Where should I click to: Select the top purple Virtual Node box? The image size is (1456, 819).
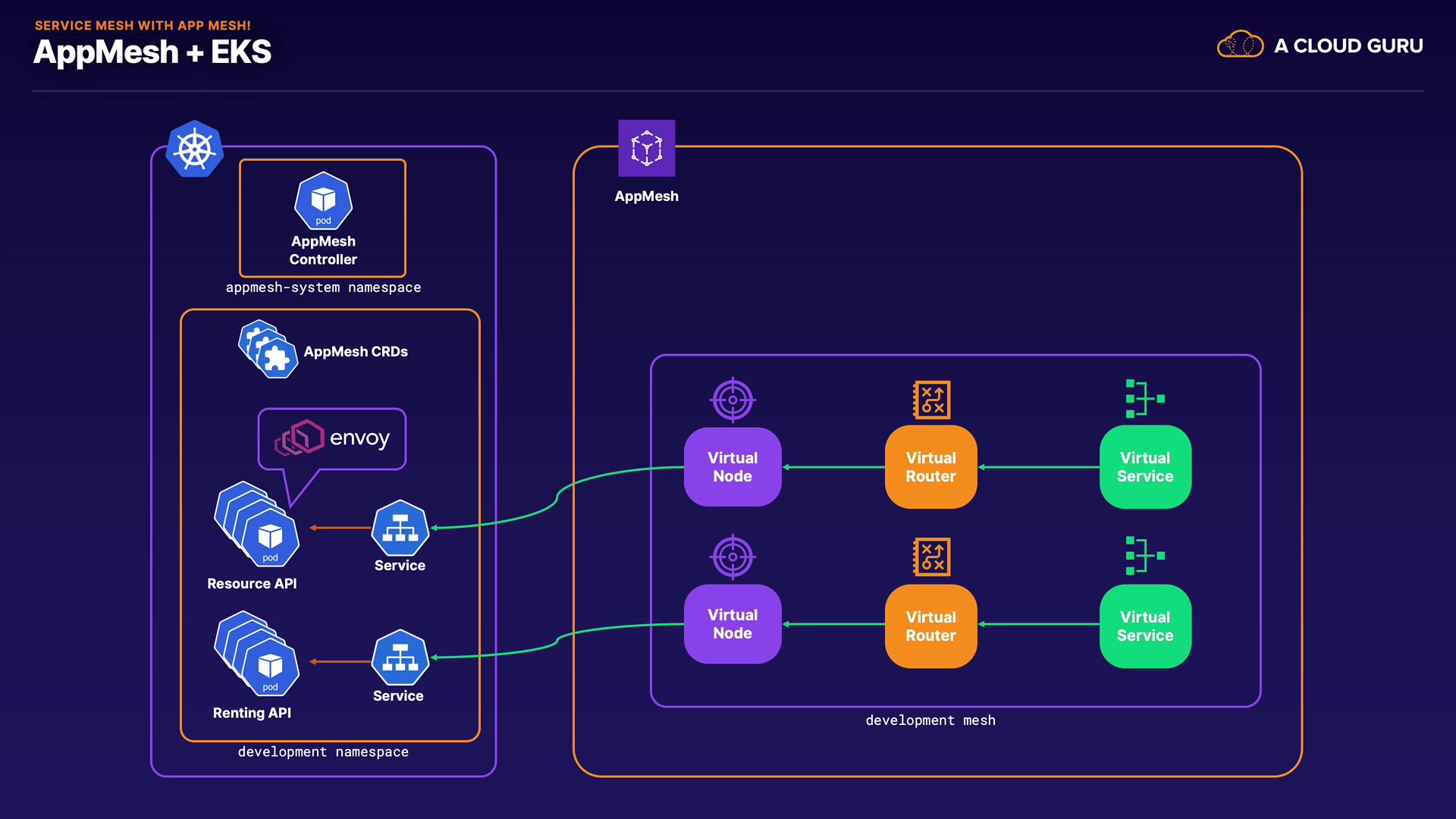(733, 467)
